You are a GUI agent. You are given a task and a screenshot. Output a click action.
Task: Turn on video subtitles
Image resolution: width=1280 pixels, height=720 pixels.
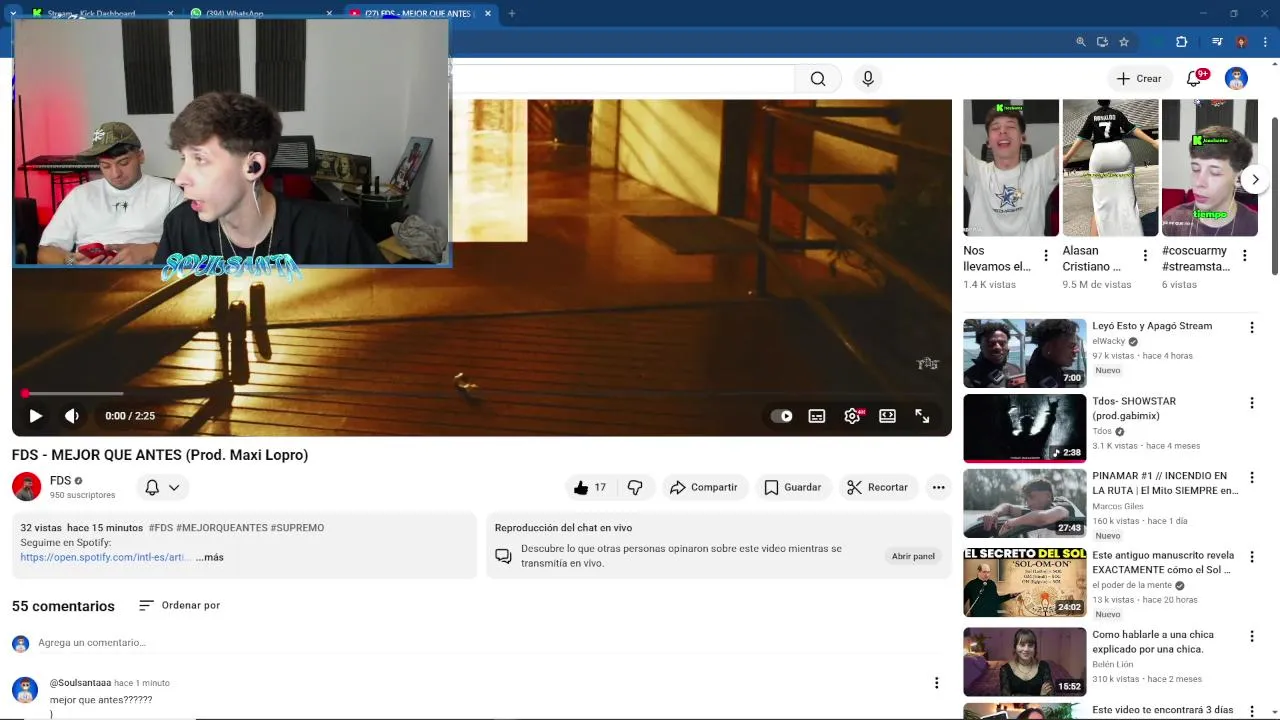click(x=817, y=416)
